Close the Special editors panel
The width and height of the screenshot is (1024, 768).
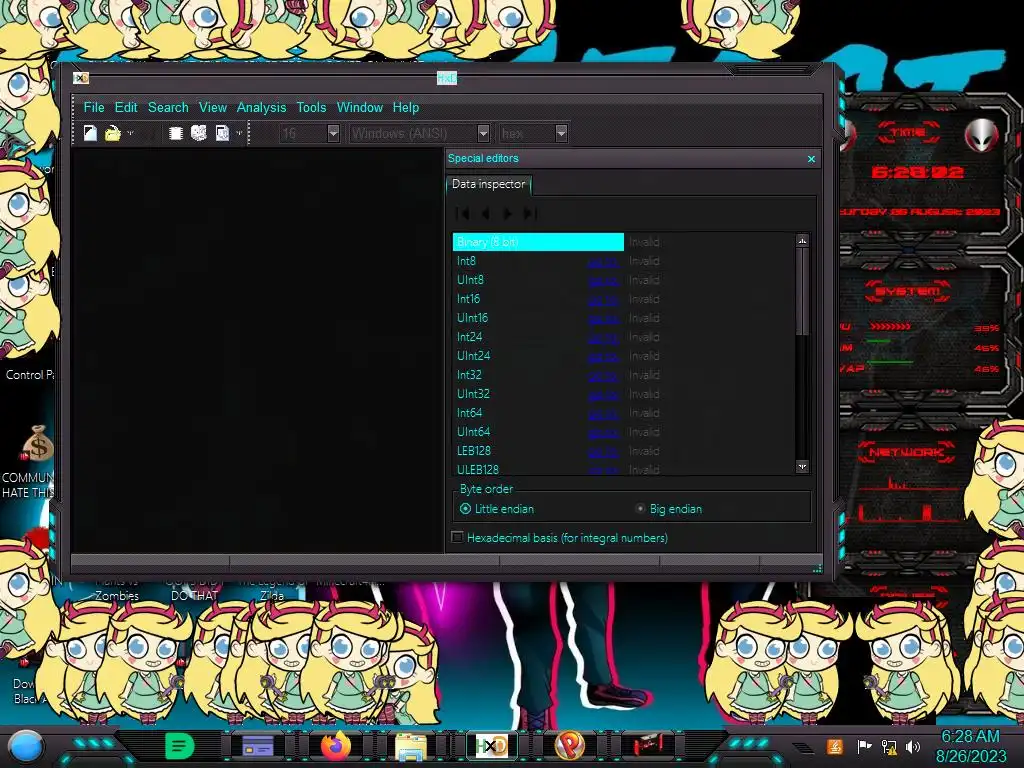pos(811,159)
